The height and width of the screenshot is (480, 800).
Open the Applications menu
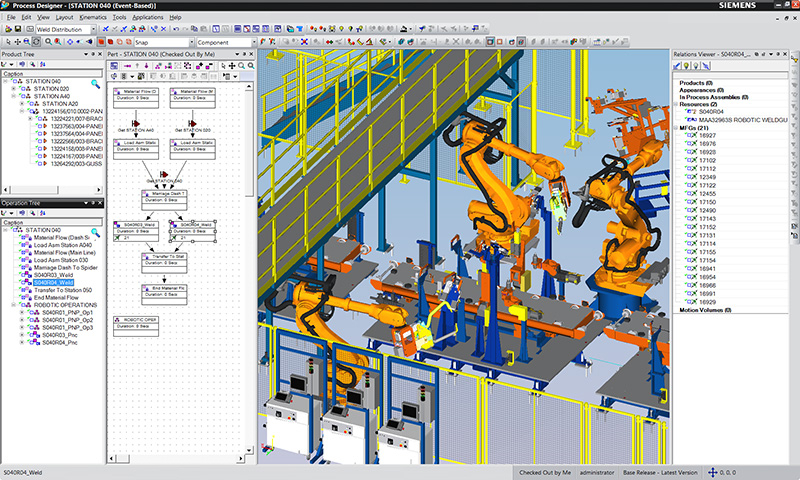(x=147, y=17)
